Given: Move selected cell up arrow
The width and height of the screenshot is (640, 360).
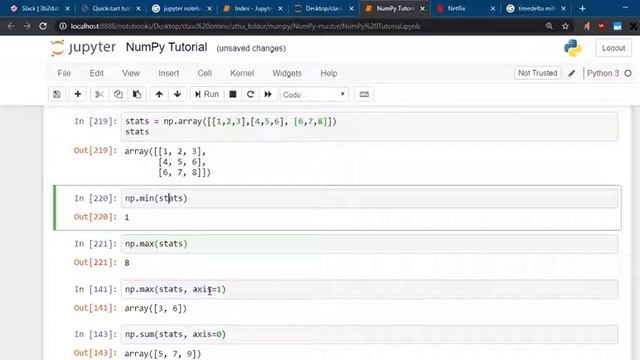Looking at the screenshot, I should (x=159, y=94).
